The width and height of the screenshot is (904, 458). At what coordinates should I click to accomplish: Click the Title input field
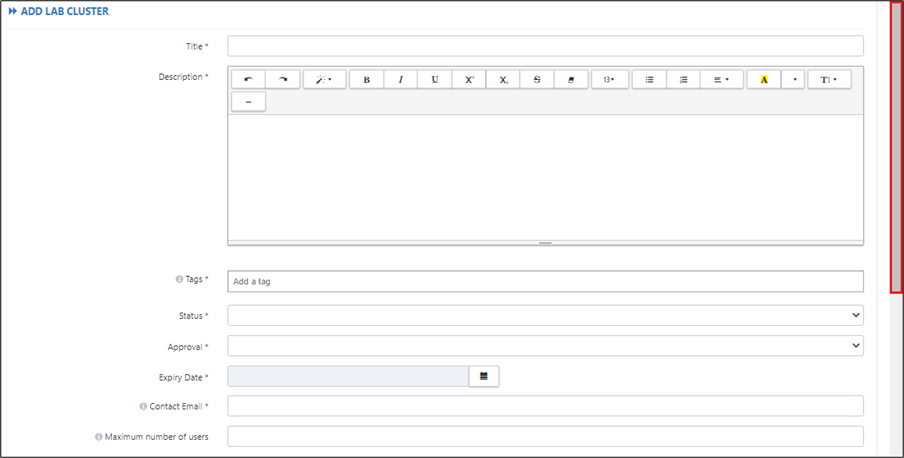pyautogui.click(x=545, y=46)
